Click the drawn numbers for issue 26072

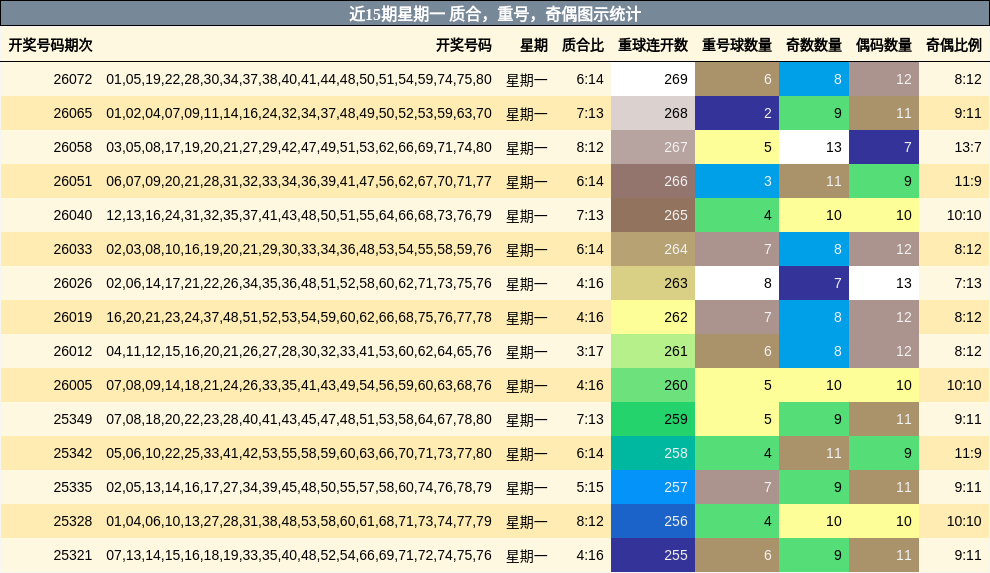point(299,79)
